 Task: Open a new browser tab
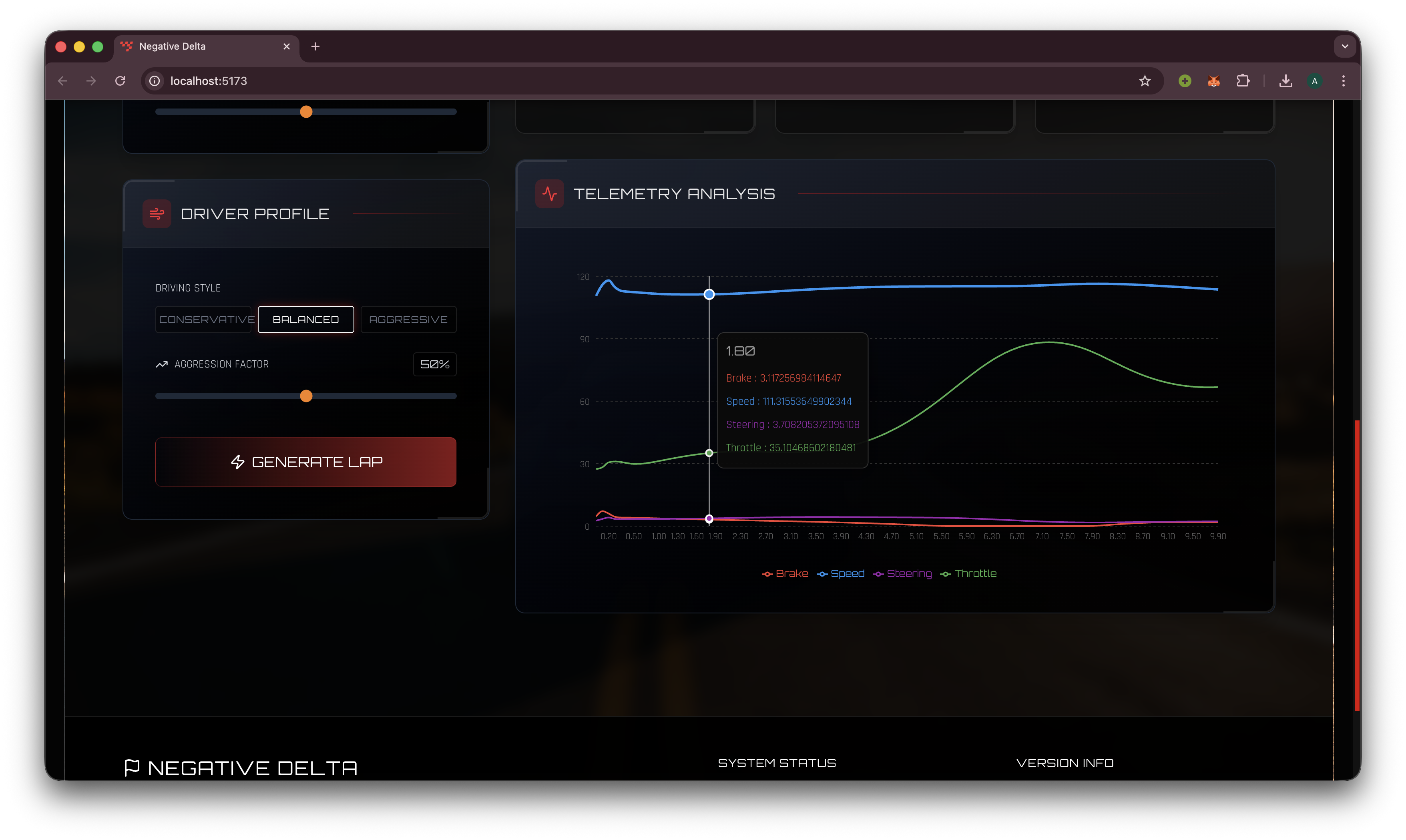[x=316, y=46]
